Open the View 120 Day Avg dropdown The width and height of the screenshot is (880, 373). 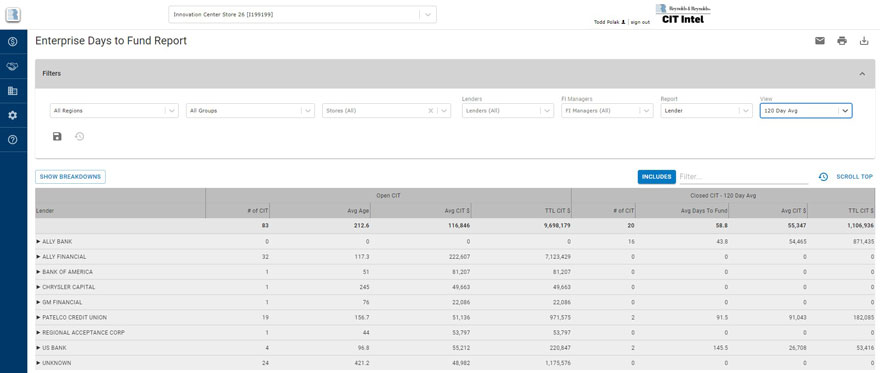806,111
